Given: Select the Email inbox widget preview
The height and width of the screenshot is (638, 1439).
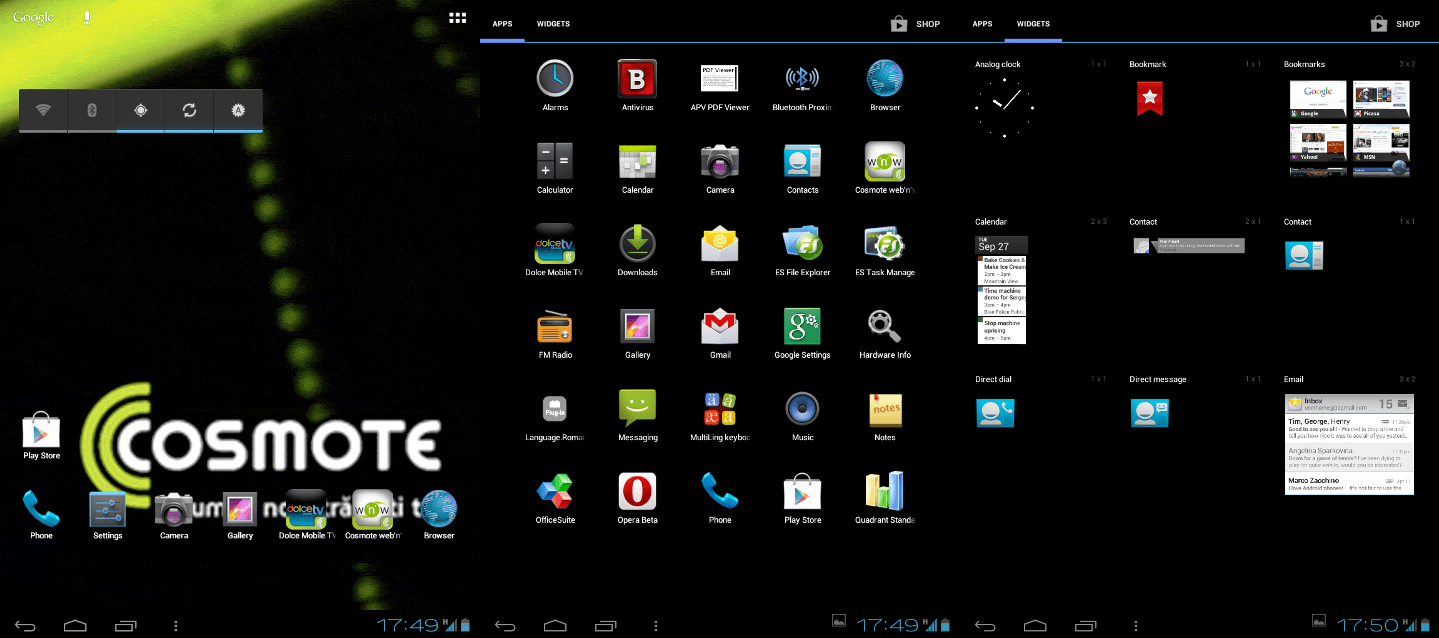Looking at the screenshot, I should point(1350,444).
